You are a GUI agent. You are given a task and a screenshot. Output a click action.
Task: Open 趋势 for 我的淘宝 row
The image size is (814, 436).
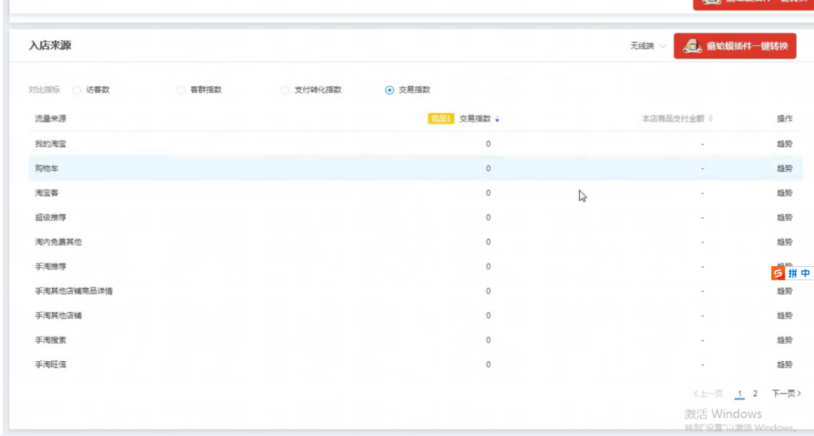tap(784, 144)
